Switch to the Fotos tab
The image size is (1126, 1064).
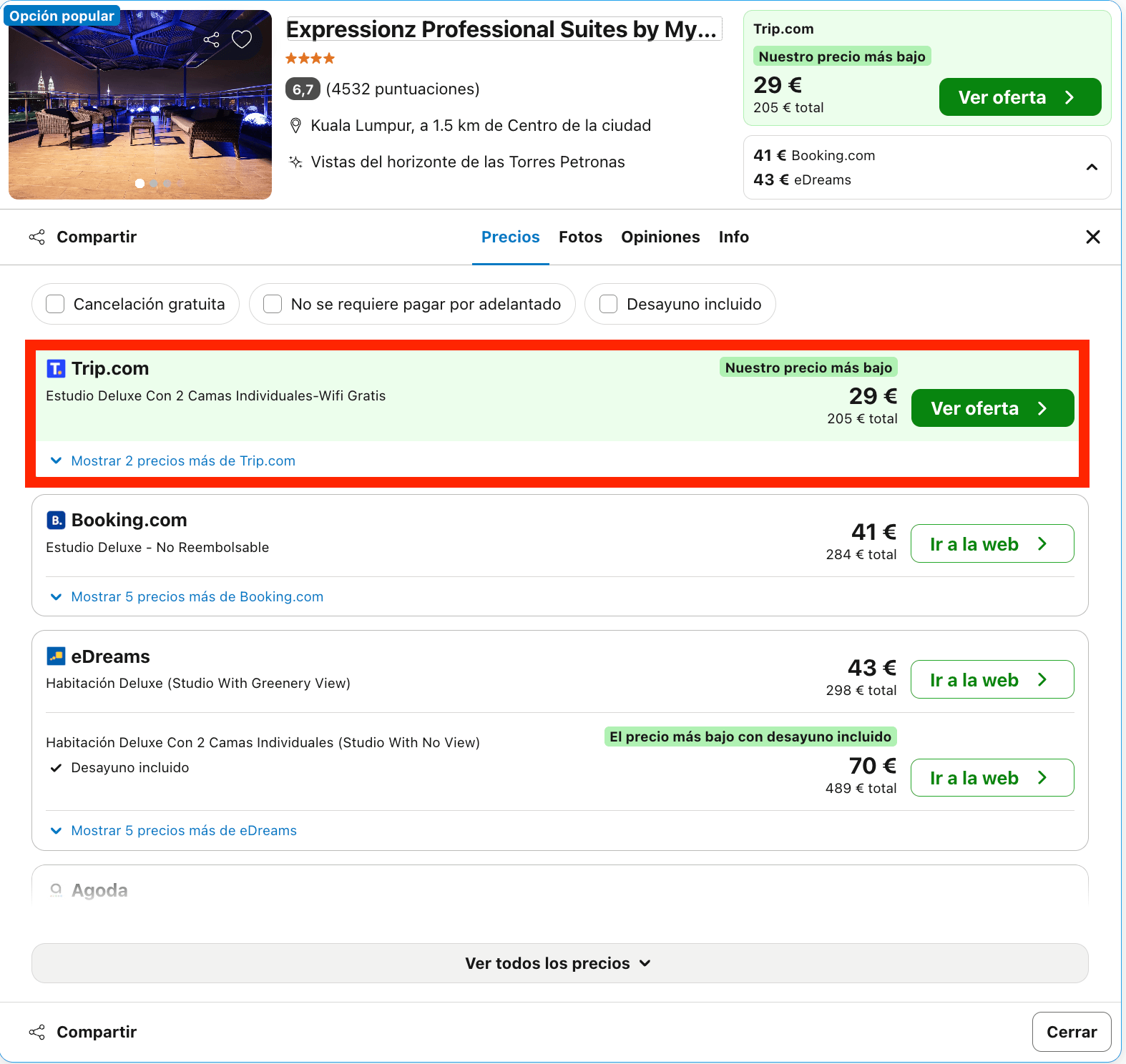(581, 237)
